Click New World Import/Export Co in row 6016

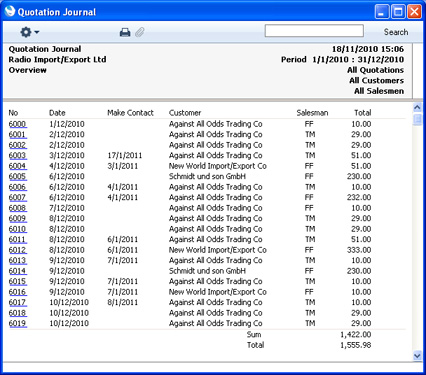pos(218,292)
